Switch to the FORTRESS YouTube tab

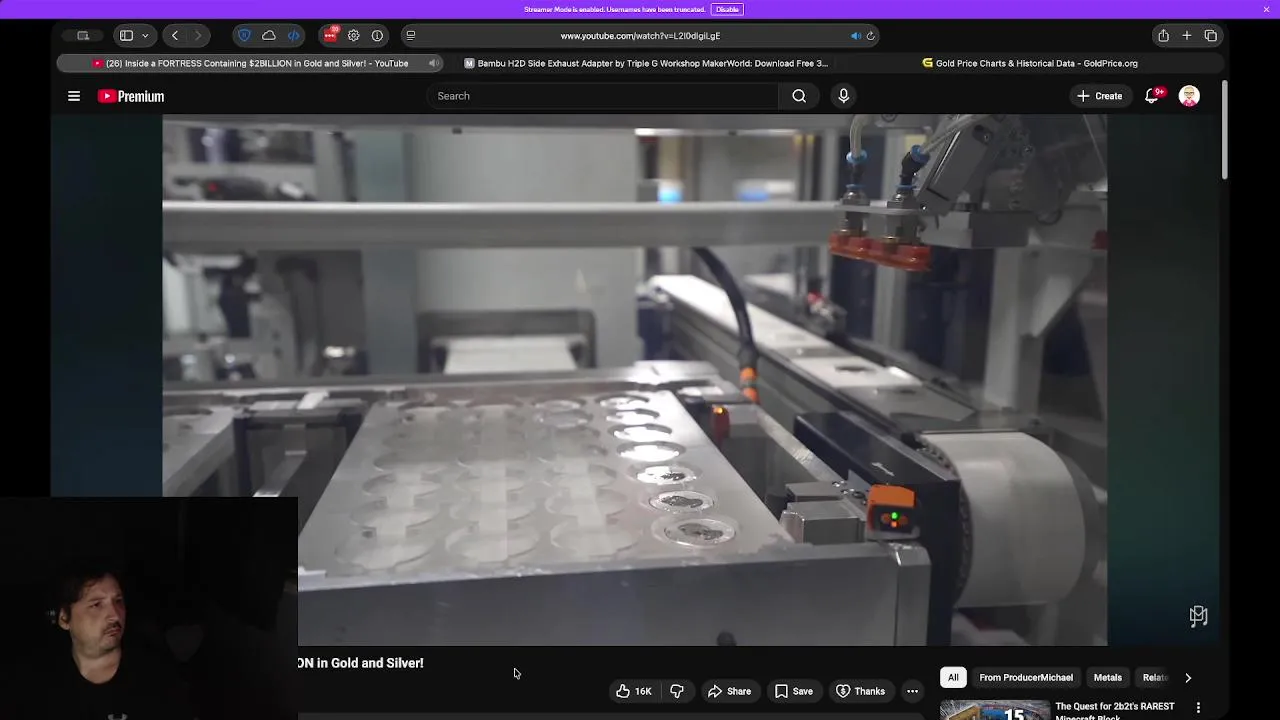pos(250,63)
